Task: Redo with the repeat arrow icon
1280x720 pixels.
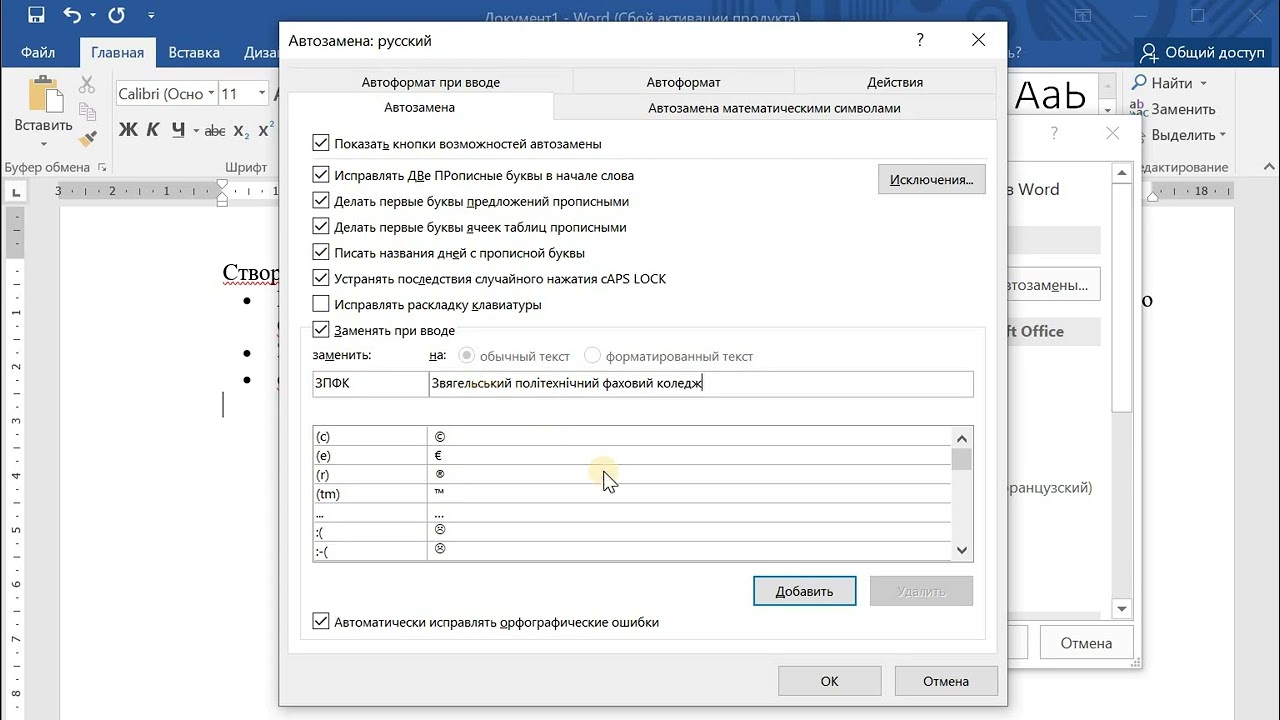Action: tap(116, 15)
